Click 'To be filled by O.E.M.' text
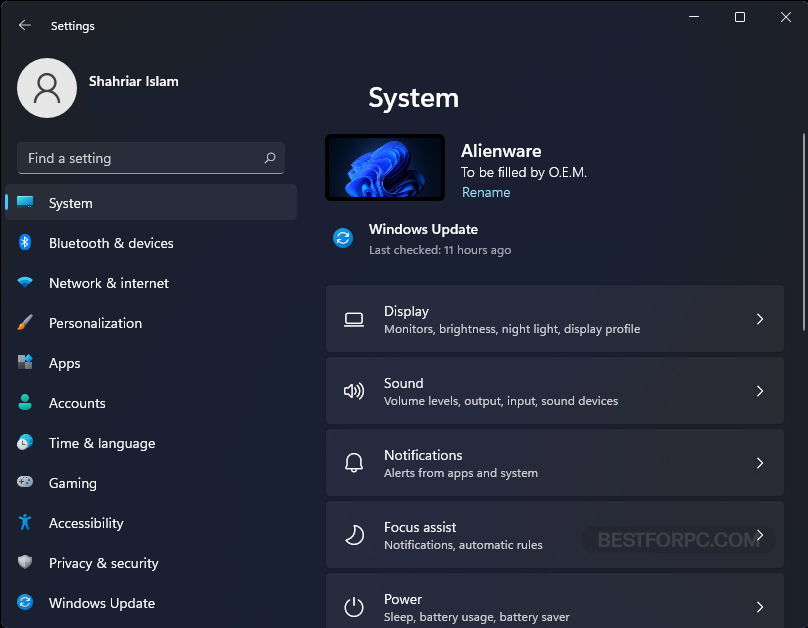 coord(524,172)
